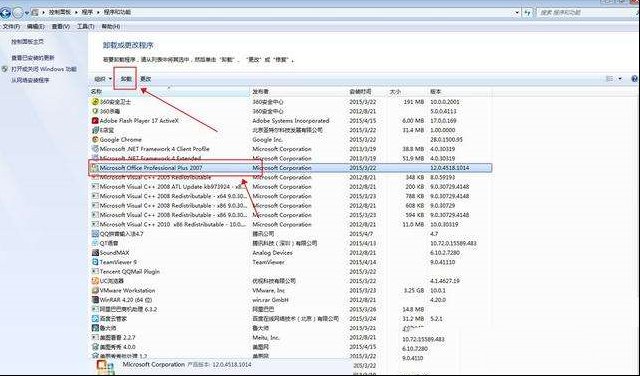Screen dimensions: 640x376
Task: Click publisher Adobe Systems Incorporated
Action: click(x=291, y=121)
